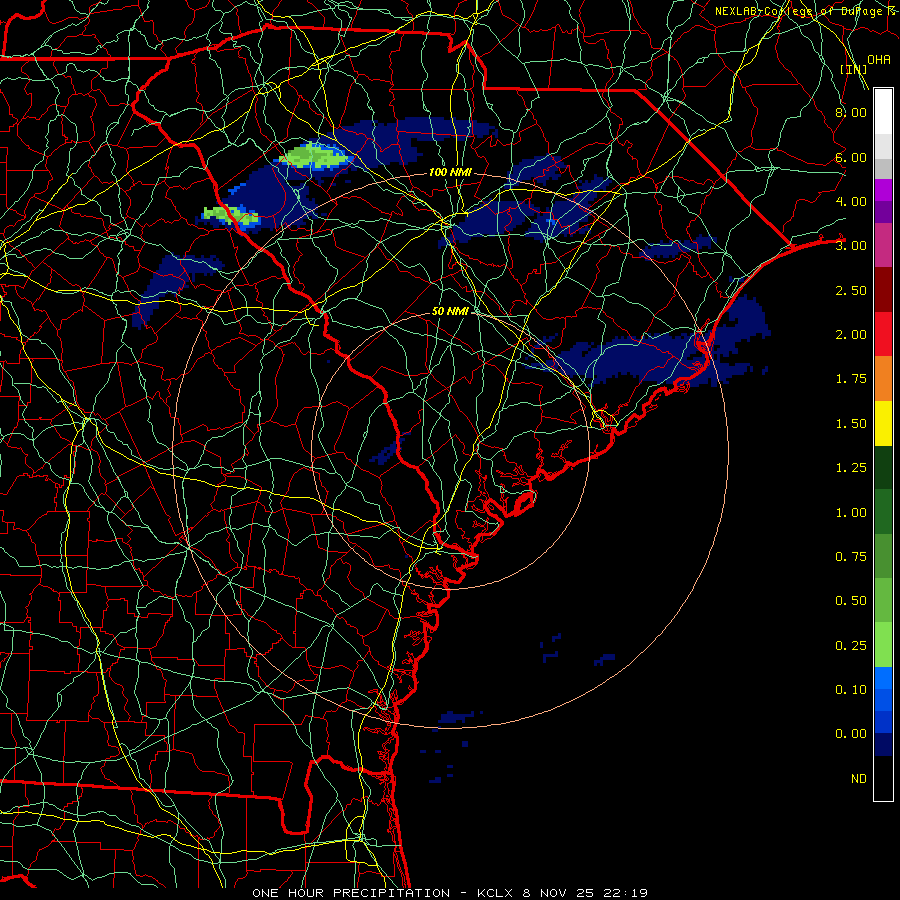Click the 1.75 legend value

click(x=851, y=379)
